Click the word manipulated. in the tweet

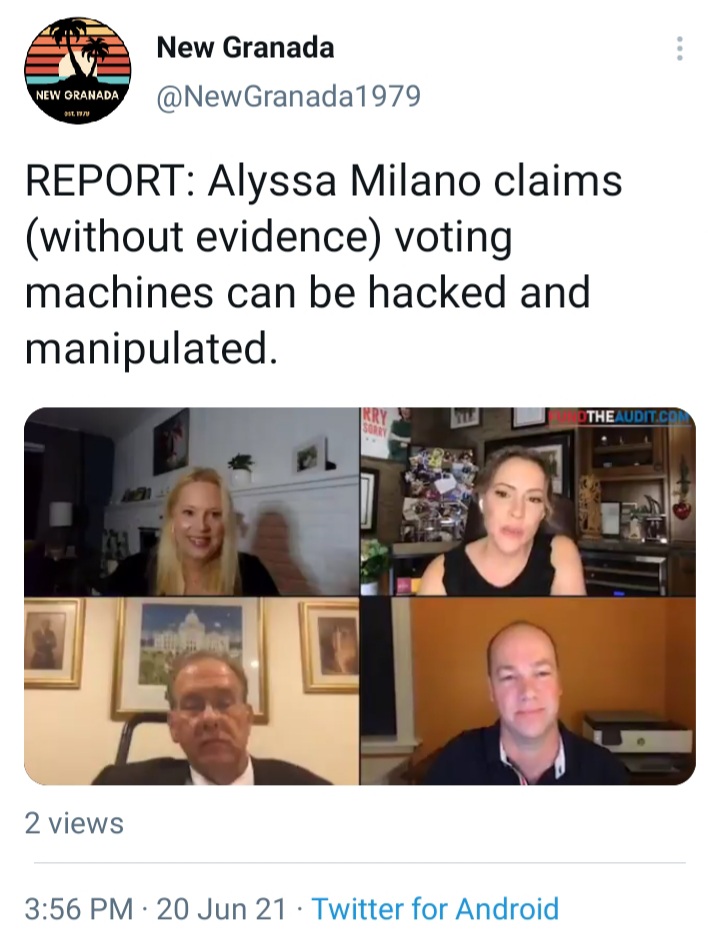(x=152, y=350)
